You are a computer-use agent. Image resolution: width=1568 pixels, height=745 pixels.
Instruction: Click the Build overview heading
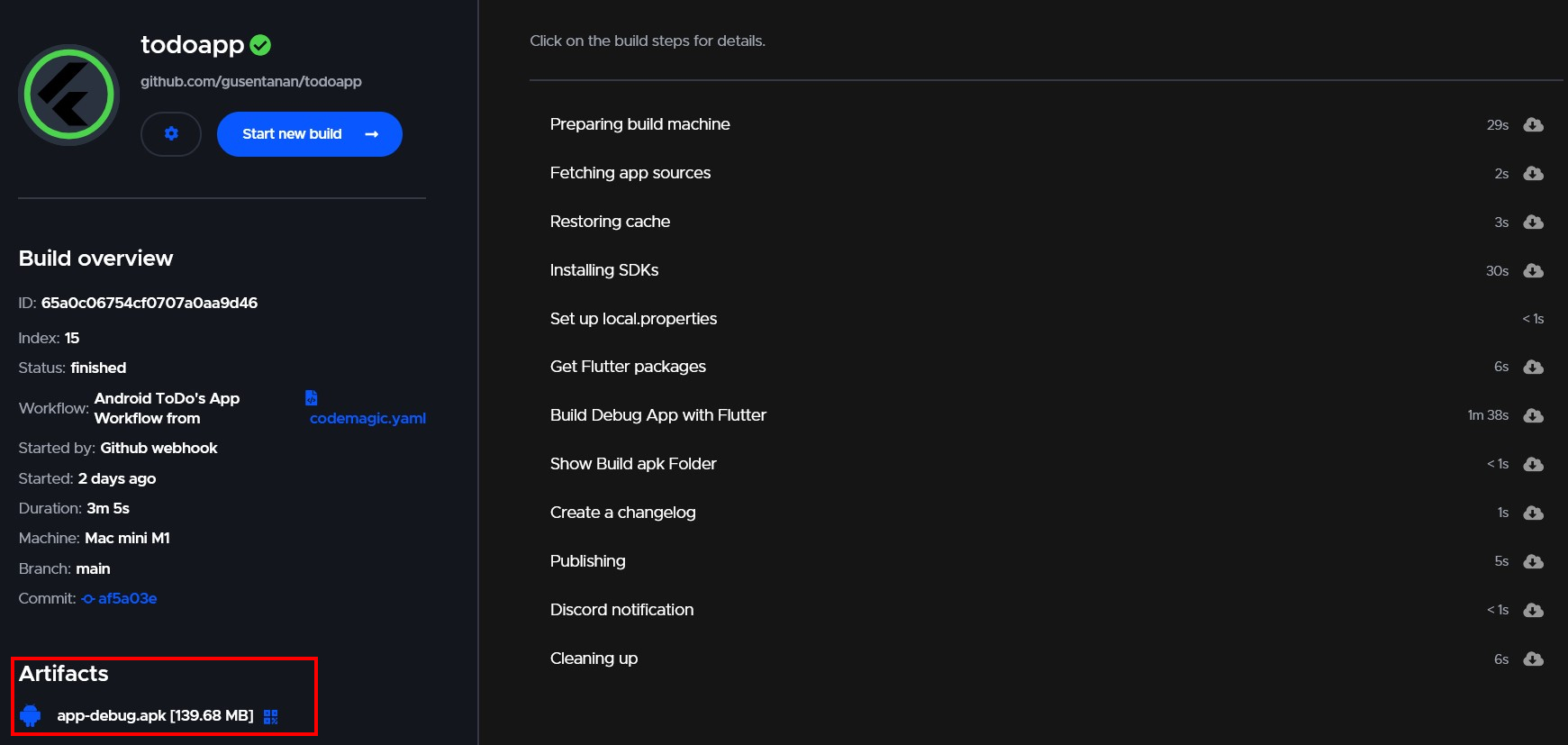point(96,259)
